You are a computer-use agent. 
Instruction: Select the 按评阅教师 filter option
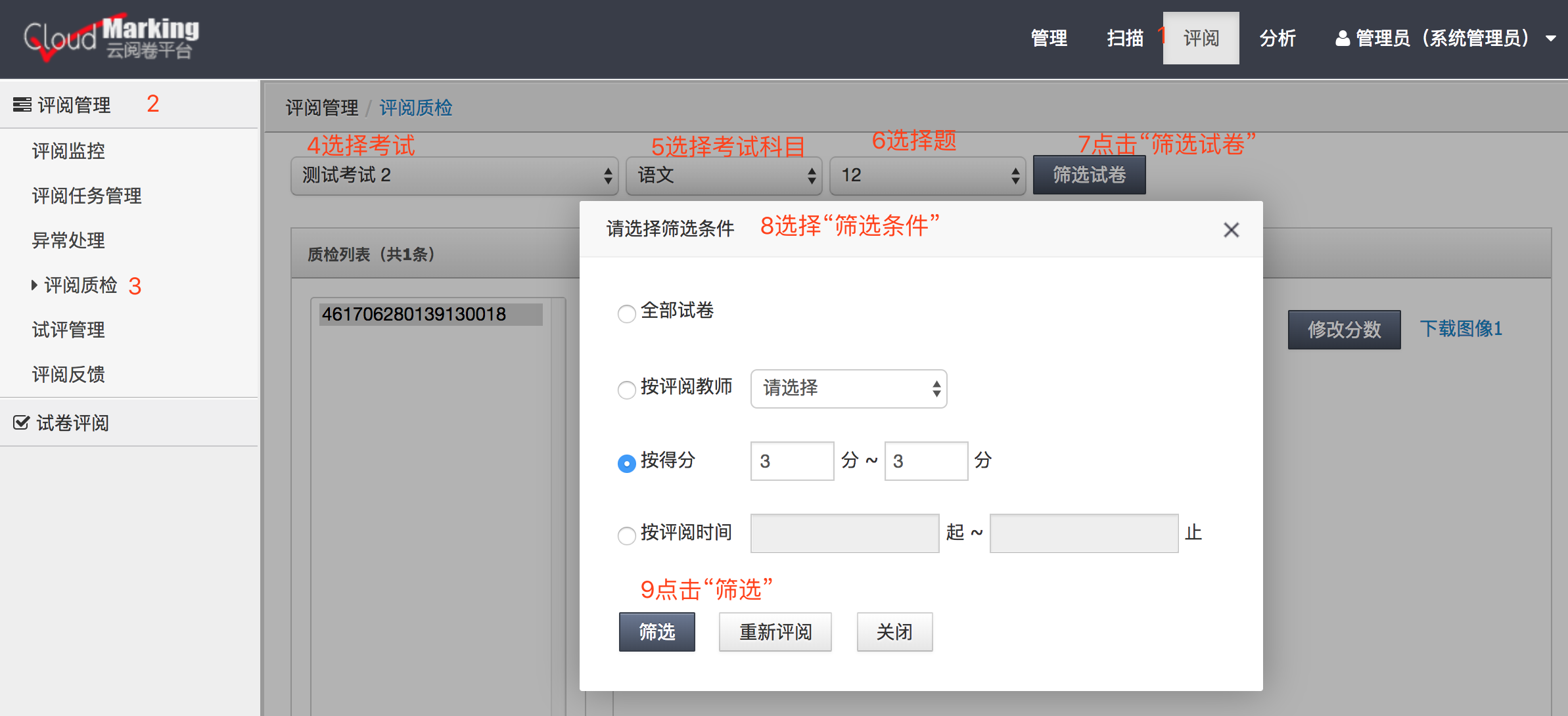[x=626, y=390]
